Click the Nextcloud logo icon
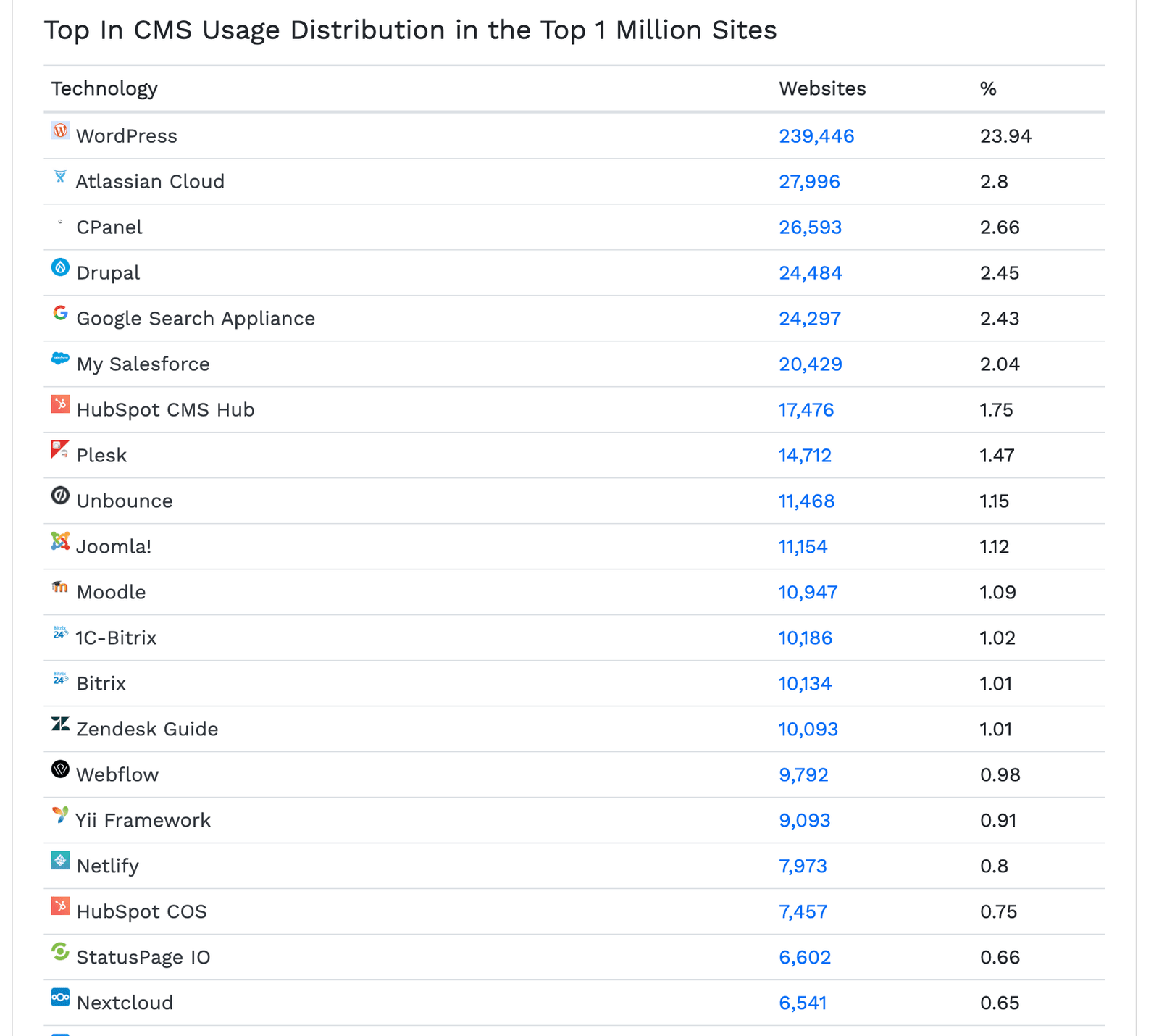The image size is (1159, 1036). (x=60, y=998)
